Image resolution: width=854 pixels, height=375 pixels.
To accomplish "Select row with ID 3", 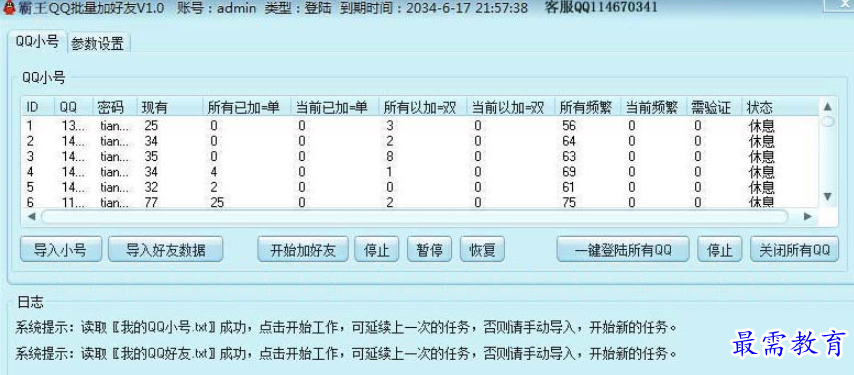I will tap(420, 157).
